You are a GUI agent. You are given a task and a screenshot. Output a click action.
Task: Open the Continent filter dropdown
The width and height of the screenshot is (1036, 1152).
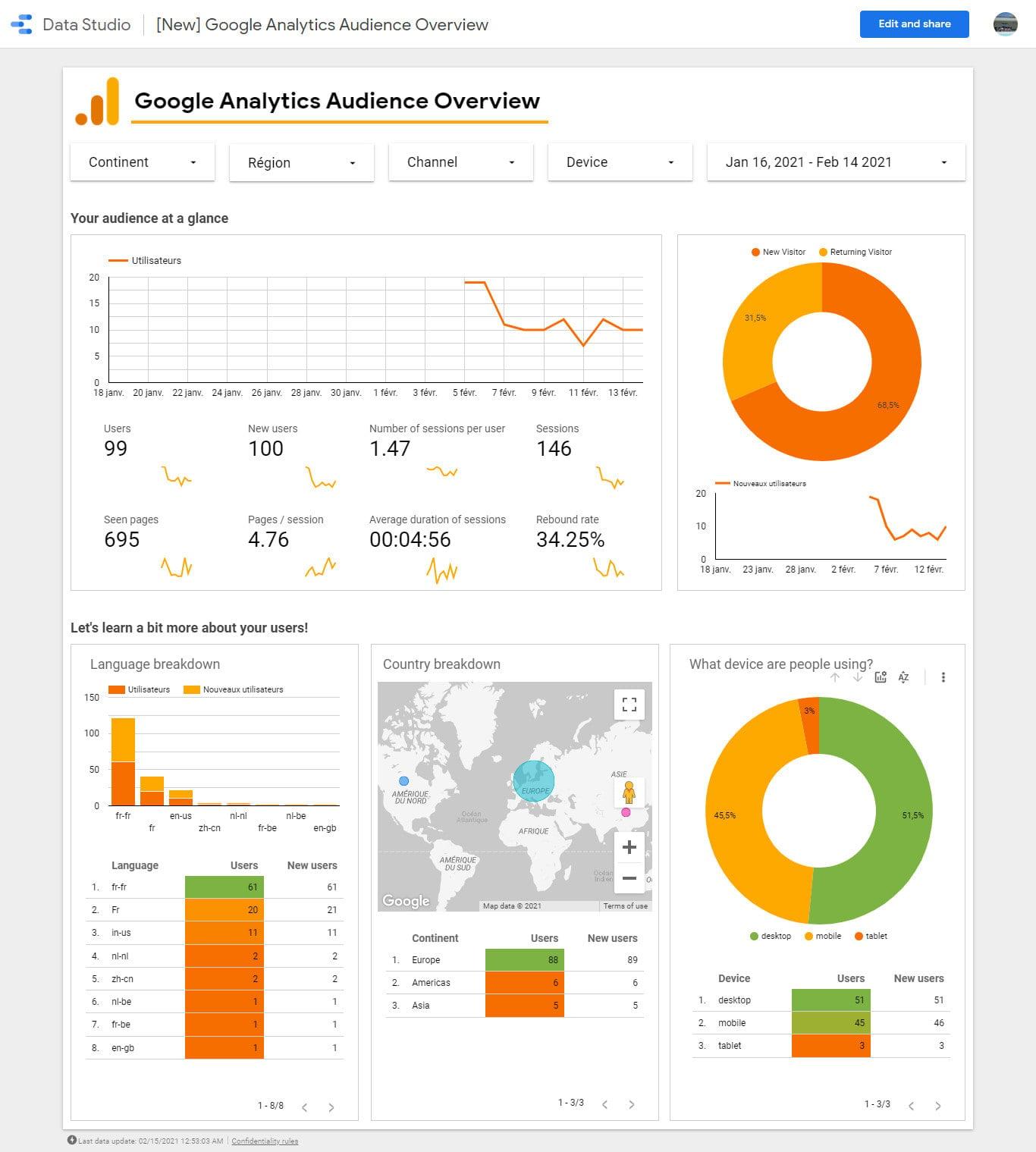[x=142, y=162]
